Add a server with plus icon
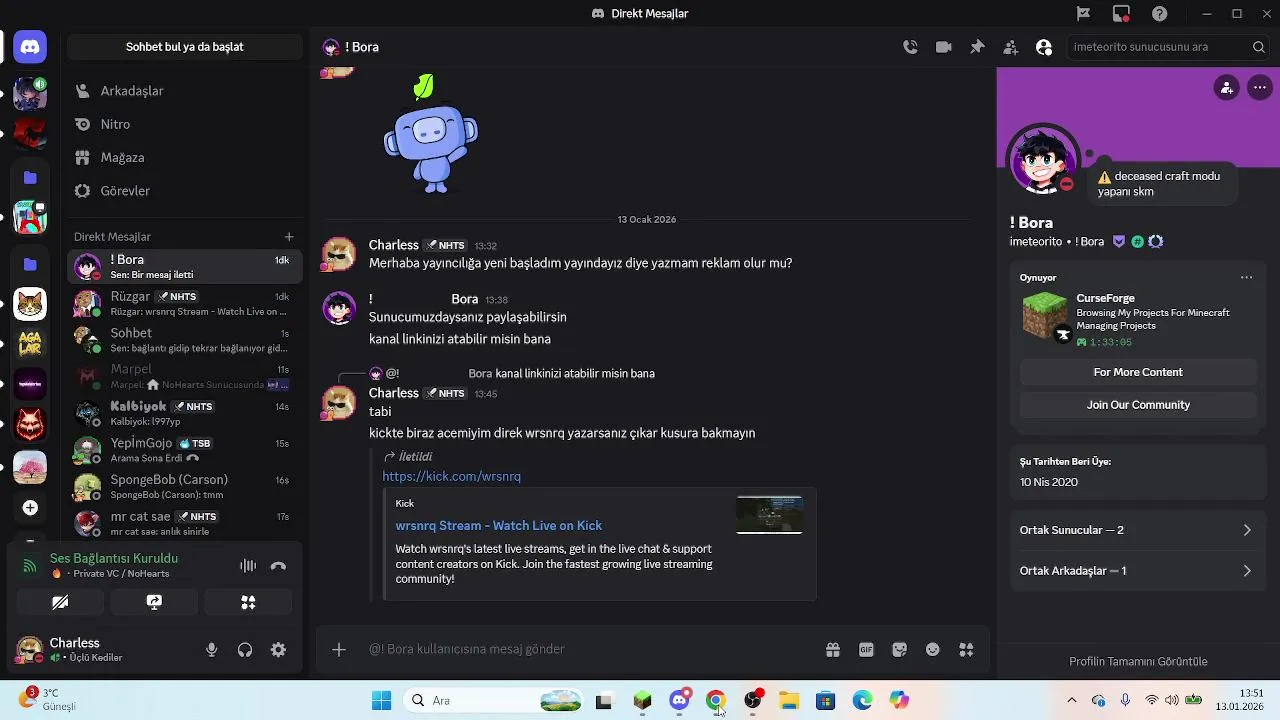Screen dimensions: 1280x720 tap(30, 508)
